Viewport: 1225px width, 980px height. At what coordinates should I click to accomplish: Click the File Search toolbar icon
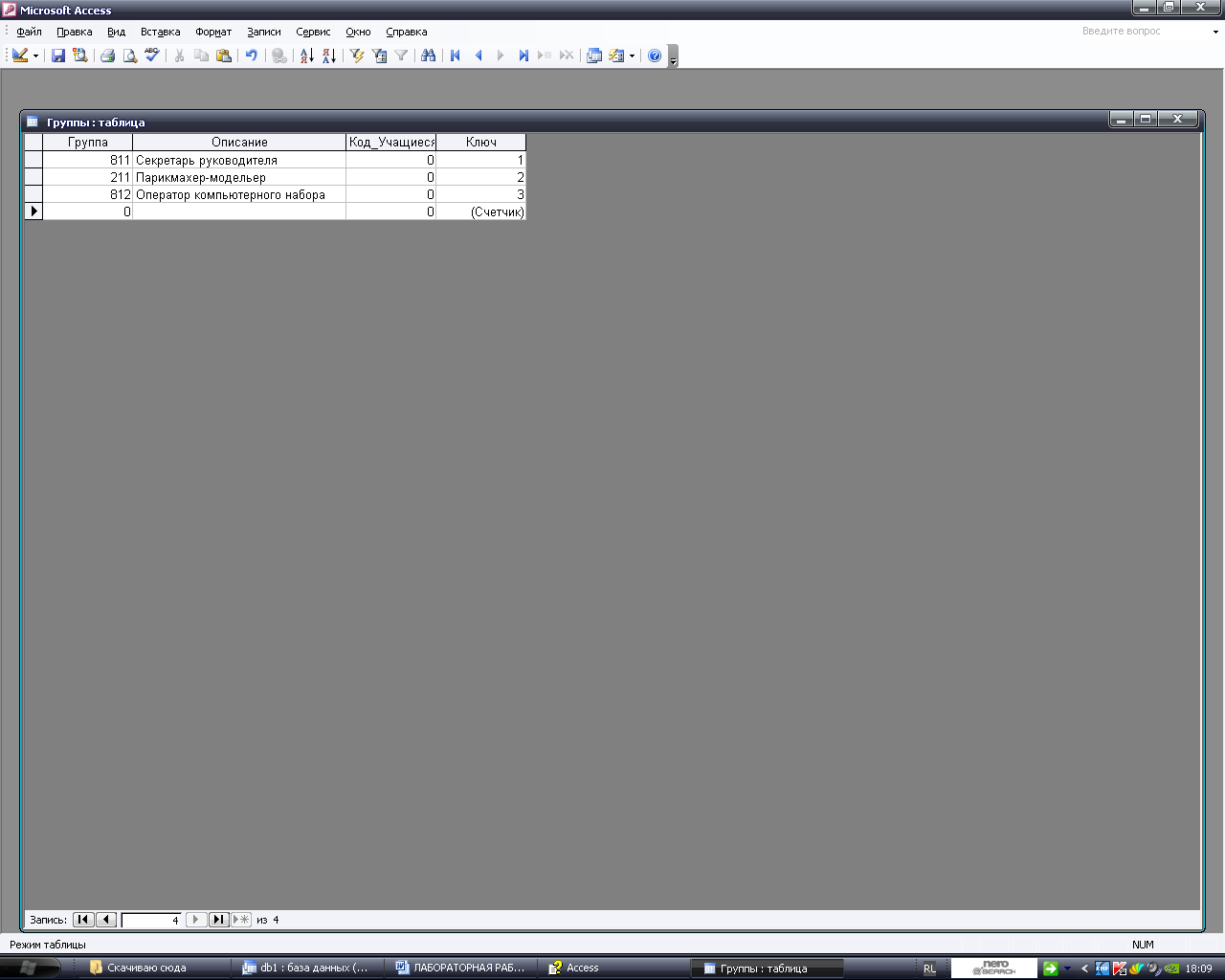click(x=80, y=56)
